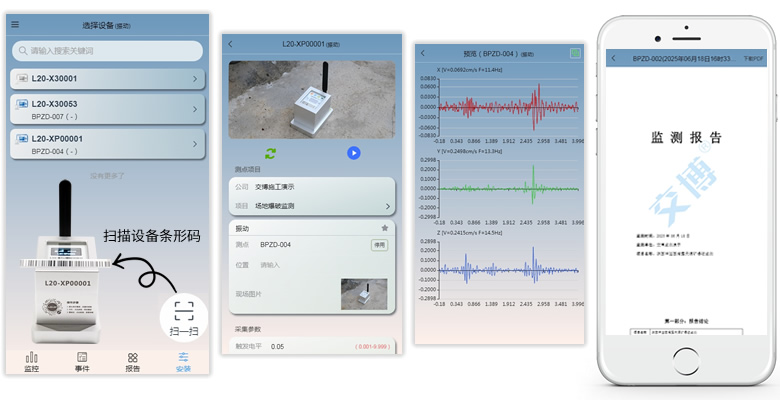
Task: Open the 报告 tab
Action: pos(132,362)
